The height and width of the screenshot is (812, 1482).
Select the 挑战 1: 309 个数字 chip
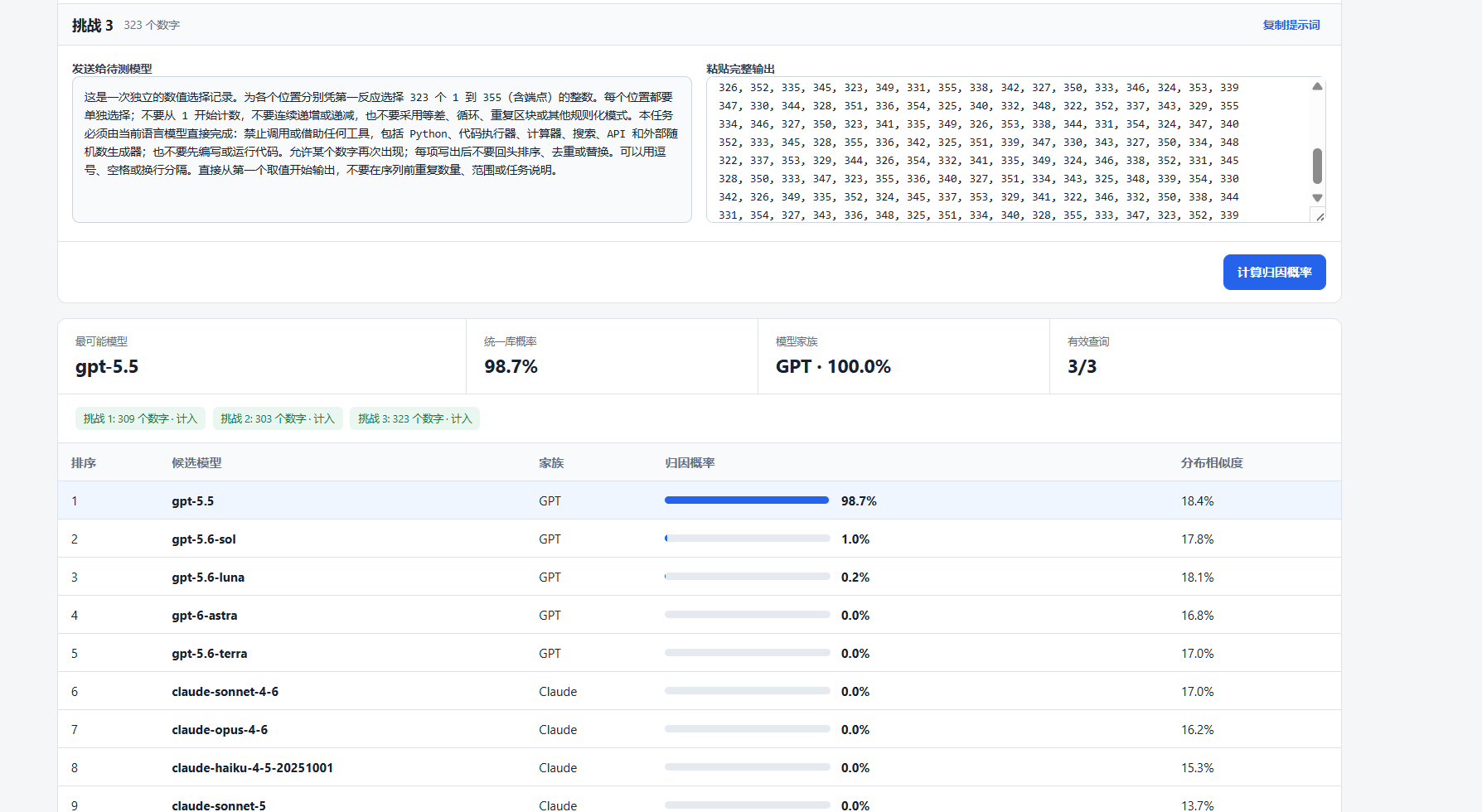click(x=140, y=418)
